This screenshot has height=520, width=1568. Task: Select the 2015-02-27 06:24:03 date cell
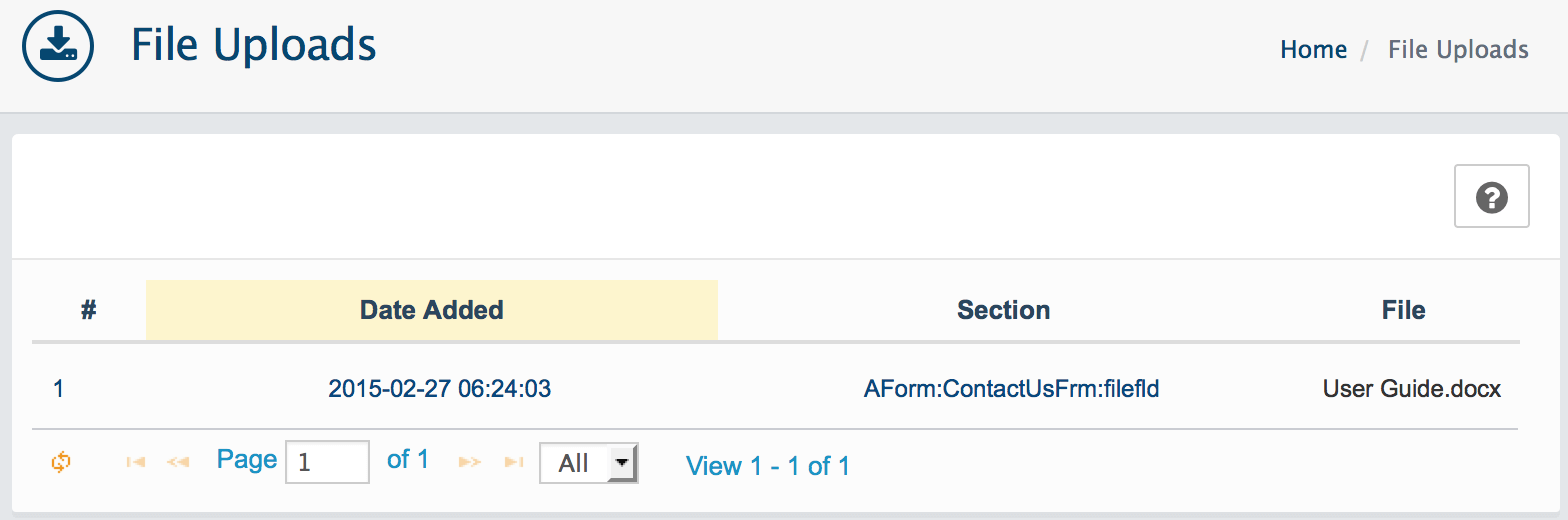[x=439, y=388]
